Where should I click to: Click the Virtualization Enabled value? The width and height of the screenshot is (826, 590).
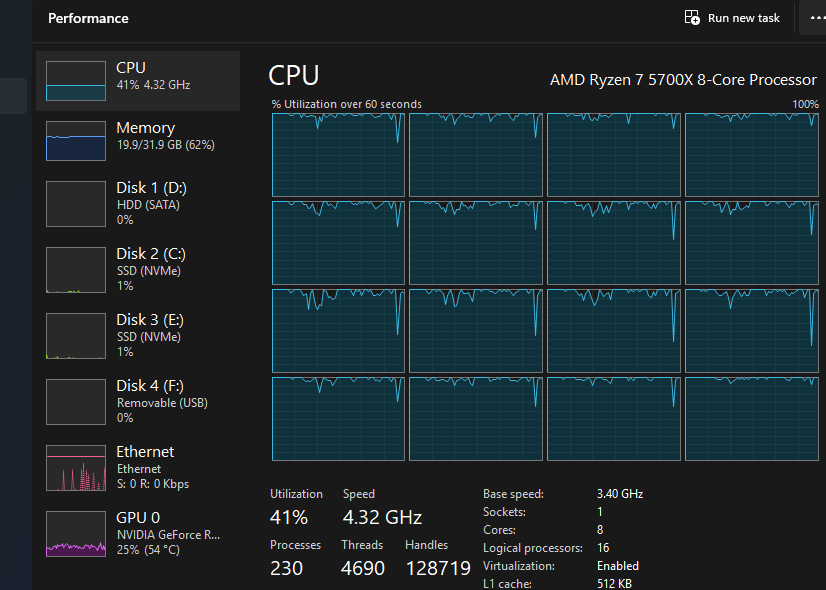click(618, 566)
